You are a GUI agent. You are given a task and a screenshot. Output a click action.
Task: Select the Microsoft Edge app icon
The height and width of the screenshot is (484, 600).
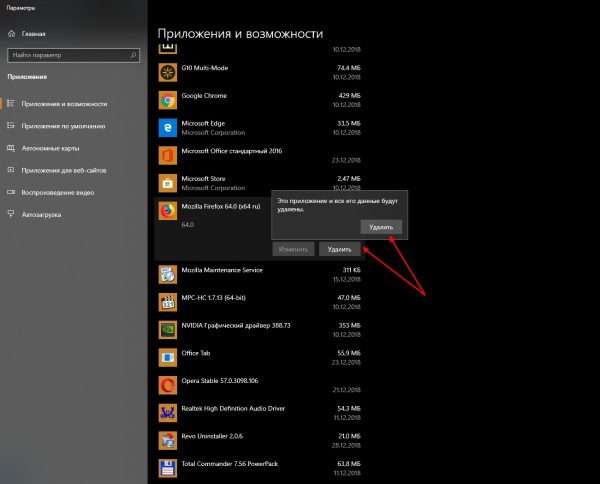pos(168,128)
